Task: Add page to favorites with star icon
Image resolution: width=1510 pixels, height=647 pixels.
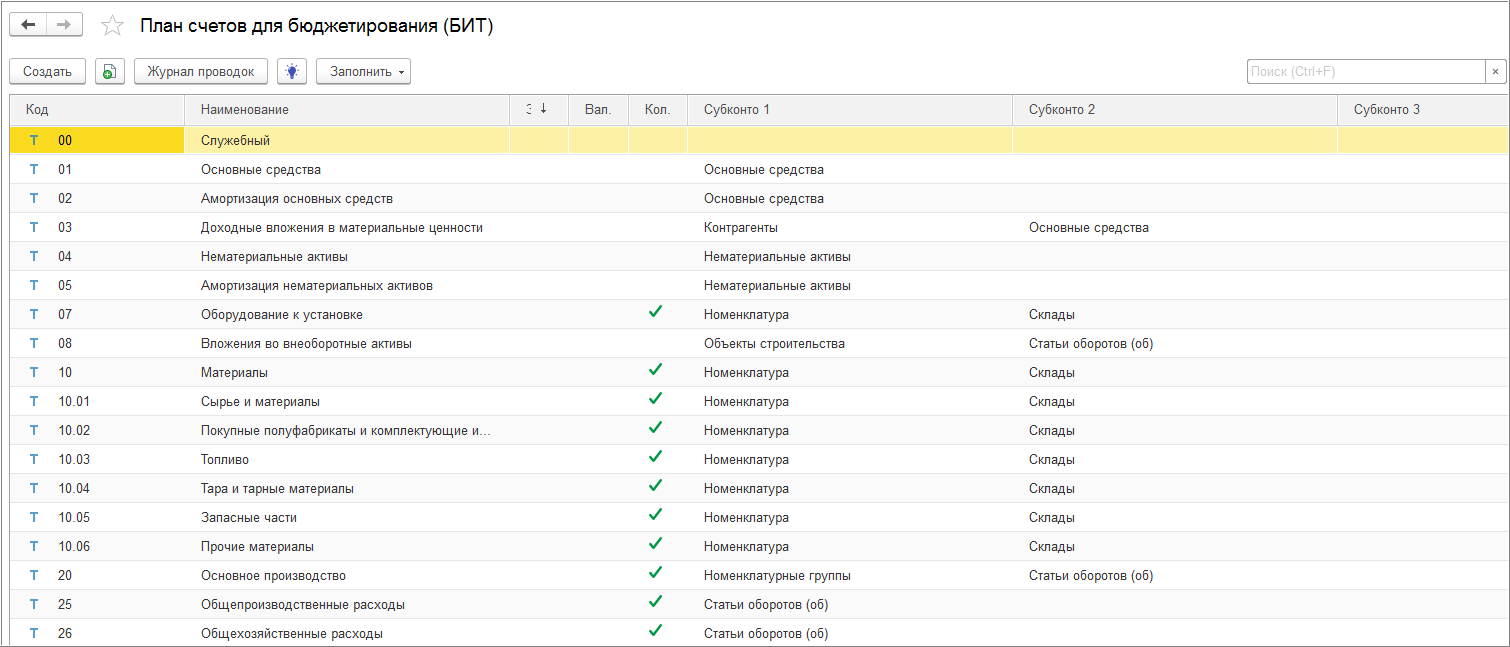Action: [113, 26]
